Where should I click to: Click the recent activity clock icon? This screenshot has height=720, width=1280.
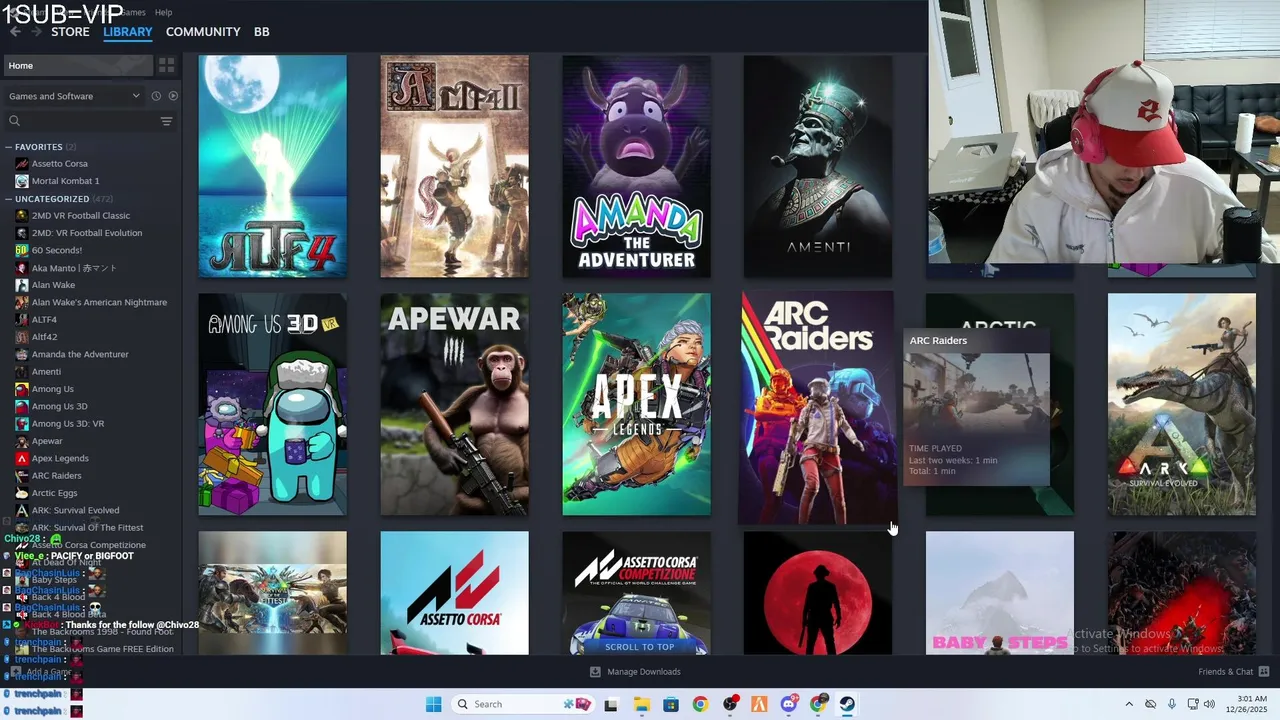(156, 96)
